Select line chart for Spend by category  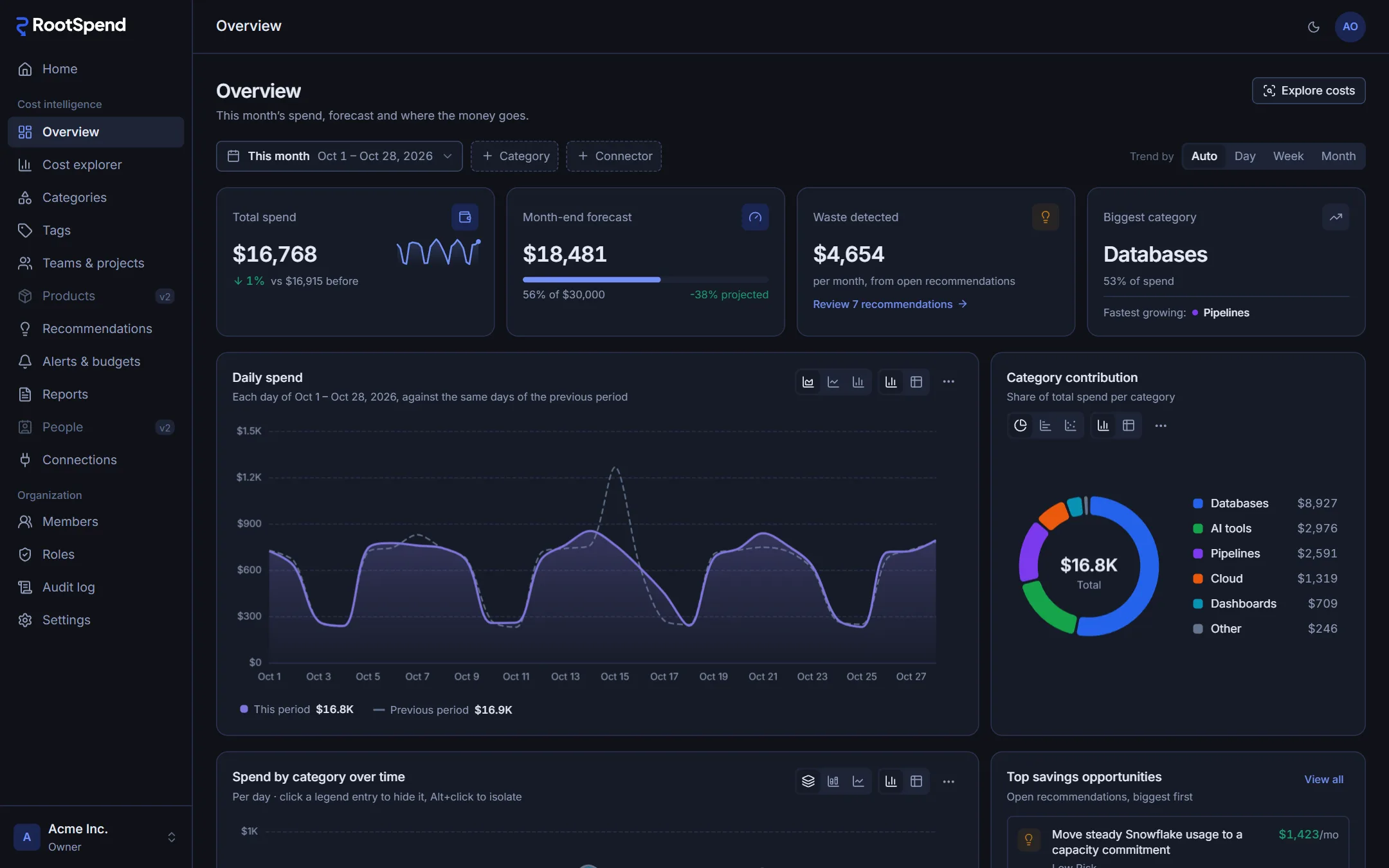point(858,781)
